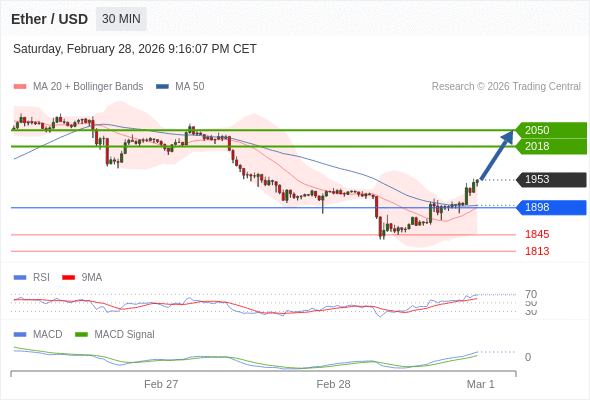Click the 2050 green resistance label

tap(551, 130)
